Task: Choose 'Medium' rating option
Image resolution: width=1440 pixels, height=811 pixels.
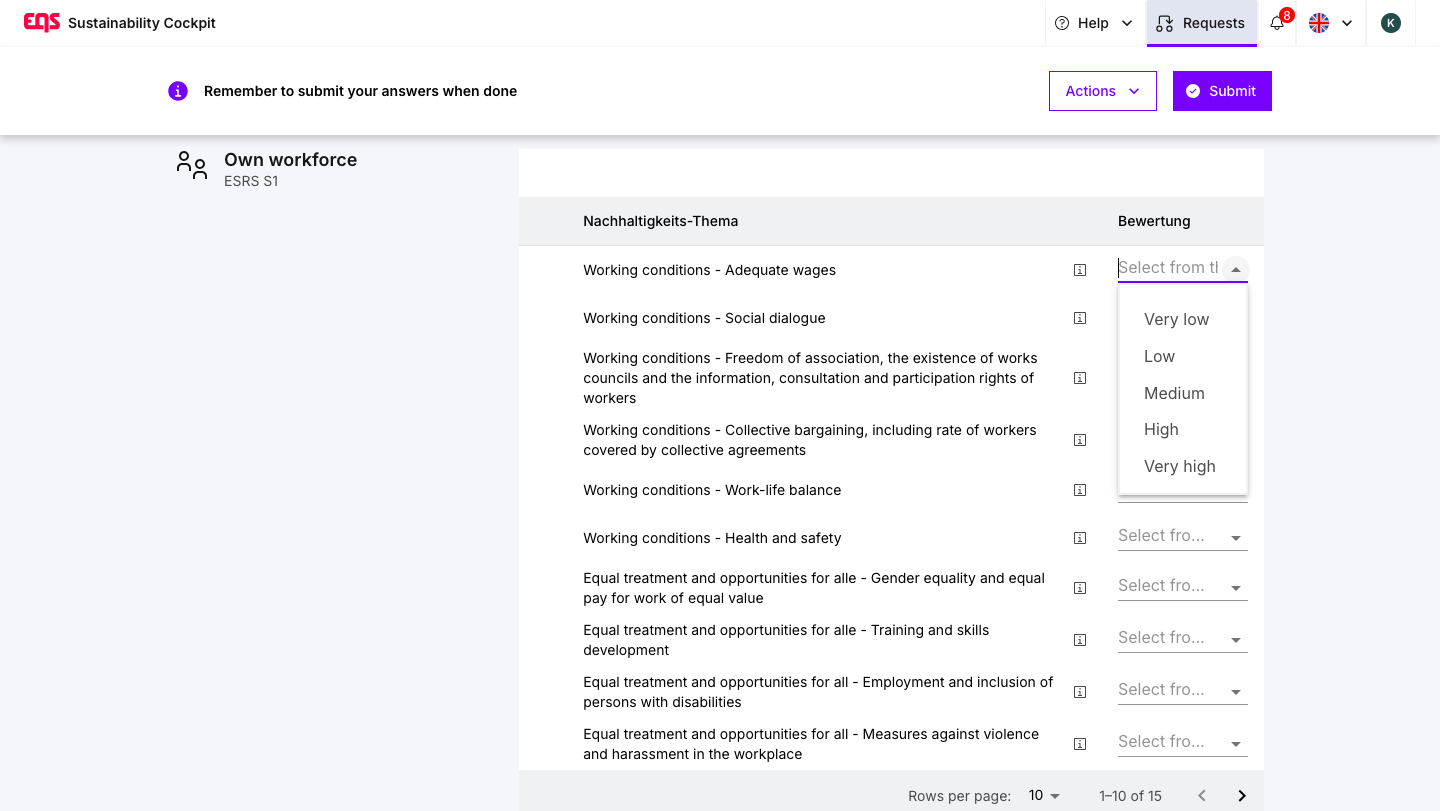Action: [1174, 393]
